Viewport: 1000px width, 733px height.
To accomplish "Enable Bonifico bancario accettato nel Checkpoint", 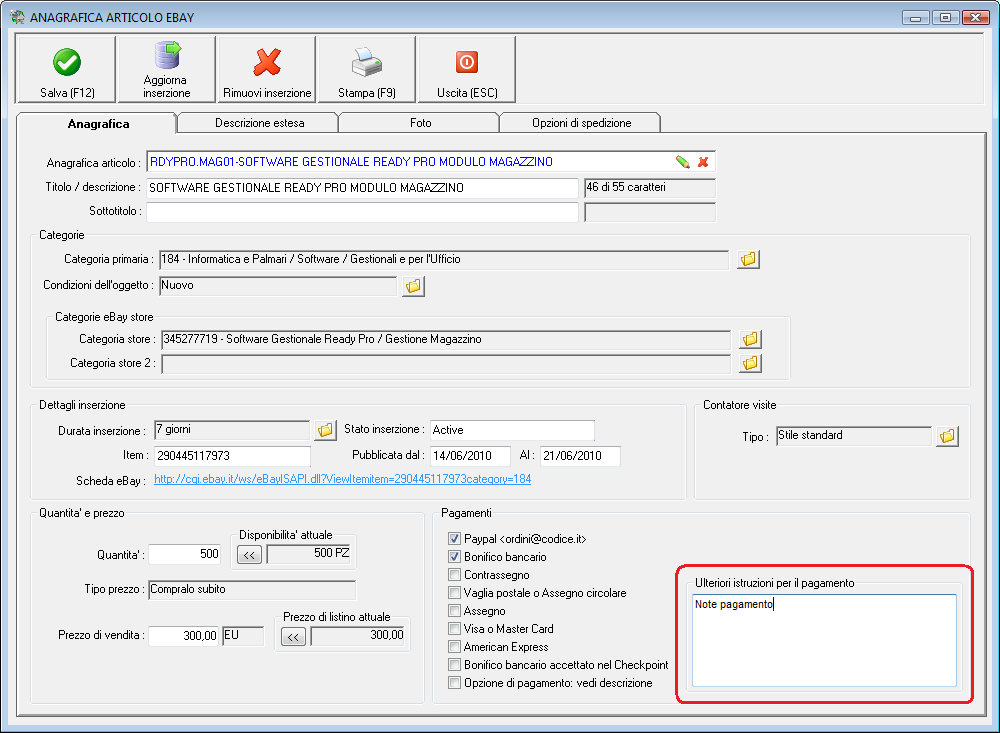I will tap(454, 665).
